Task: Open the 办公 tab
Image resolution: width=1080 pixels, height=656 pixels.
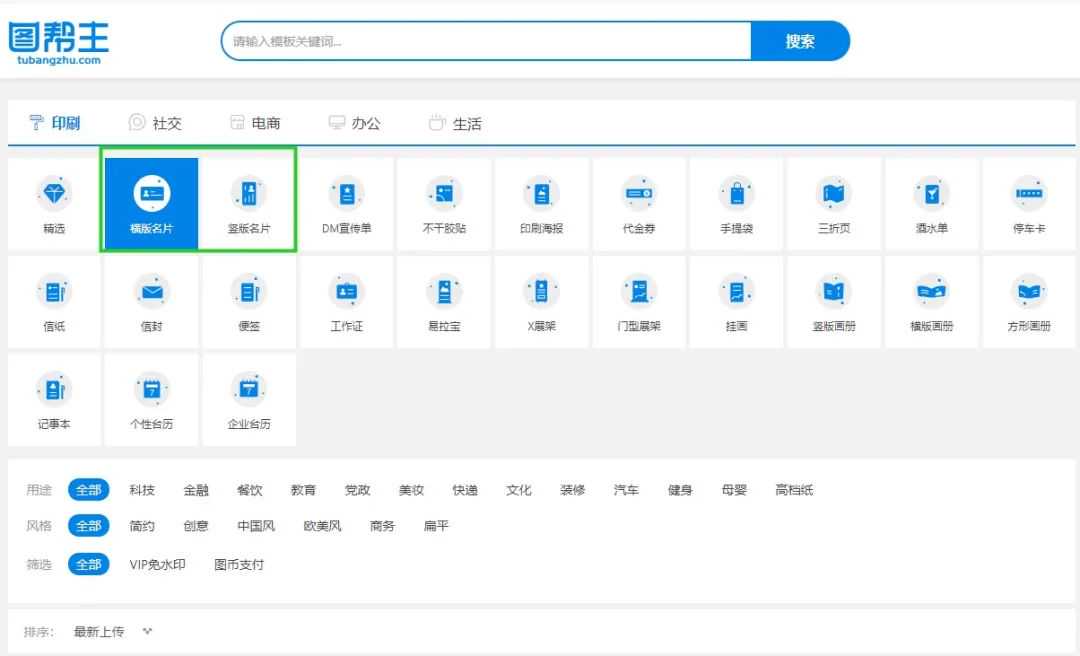Action: 355,123
